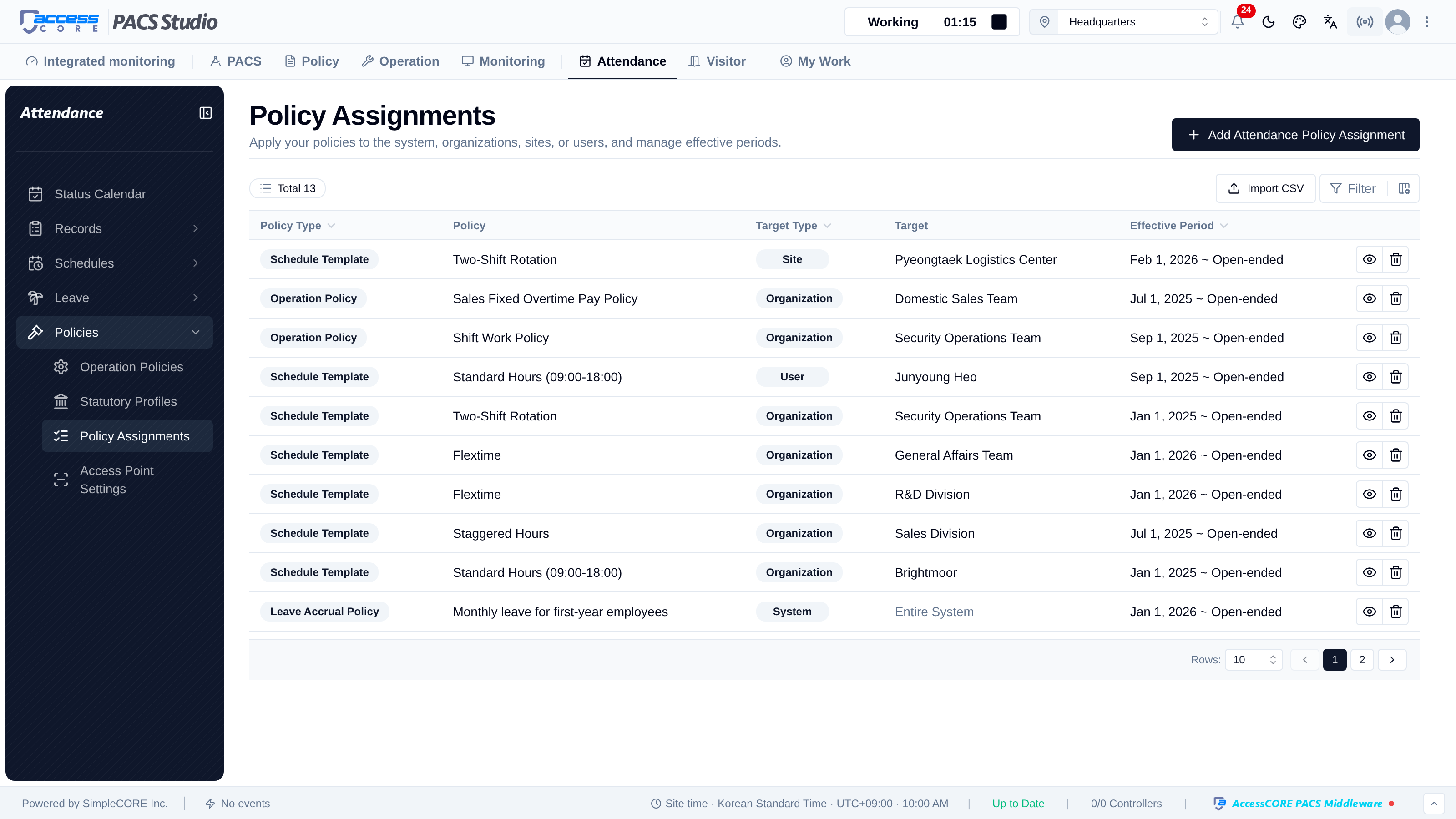Open the vertical three-dot menu

(1426, 22)
